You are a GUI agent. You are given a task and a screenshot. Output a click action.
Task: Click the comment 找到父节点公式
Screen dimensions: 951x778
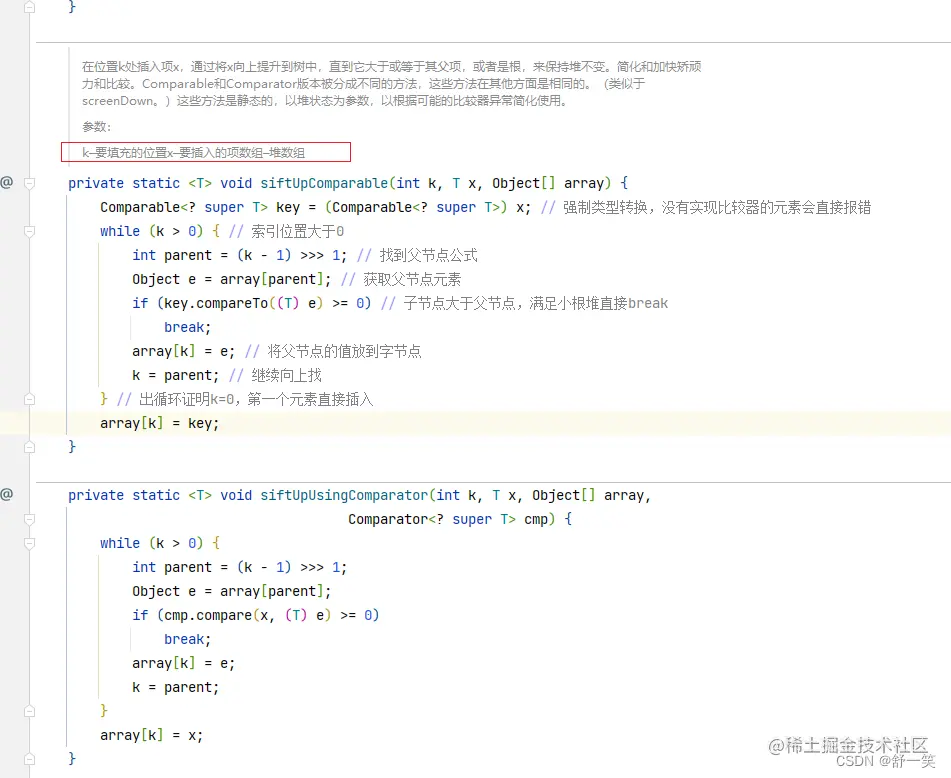click(x=417, y=255)
